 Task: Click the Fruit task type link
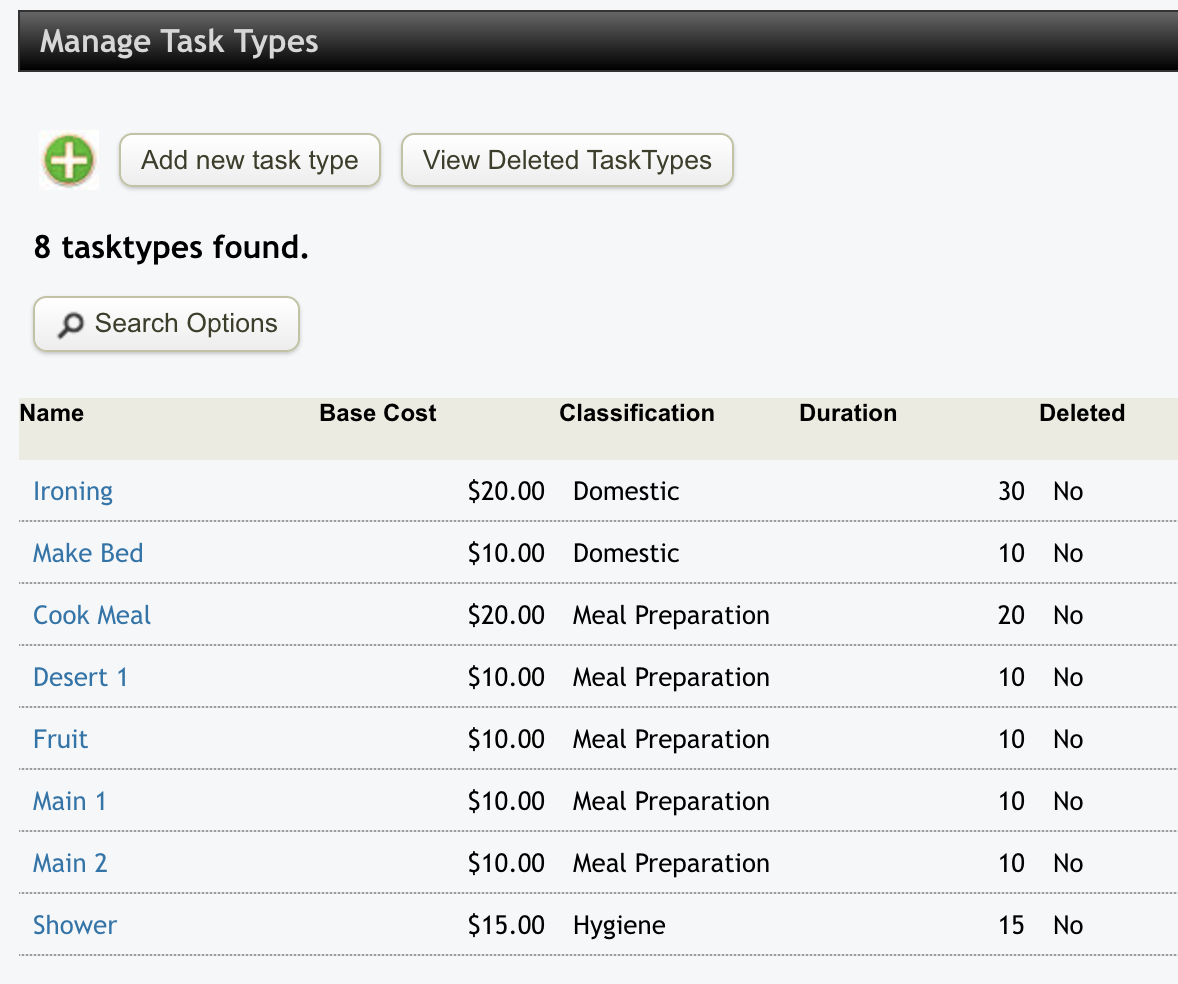(61, 739)
